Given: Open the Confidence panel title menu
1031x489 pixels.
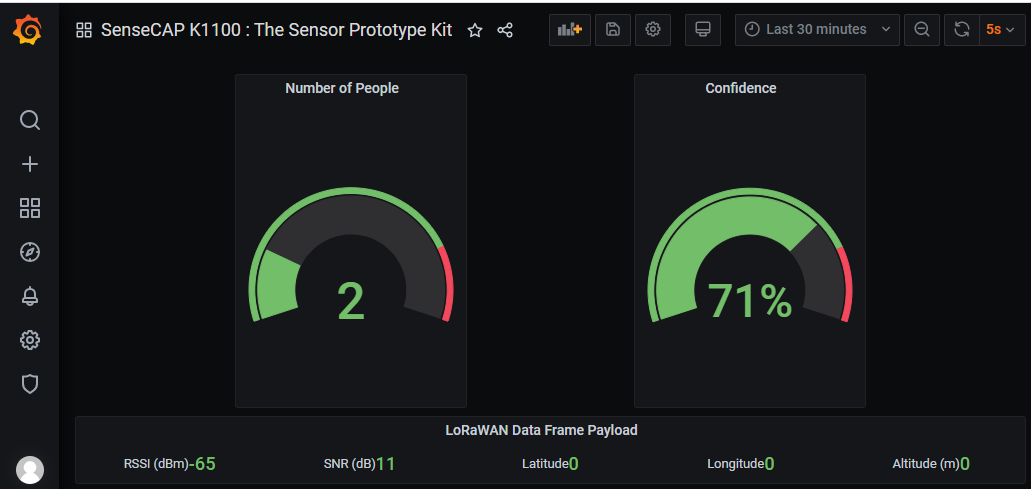Looking at the screenshot, I should pyautogui.click(x=741, y=88).
